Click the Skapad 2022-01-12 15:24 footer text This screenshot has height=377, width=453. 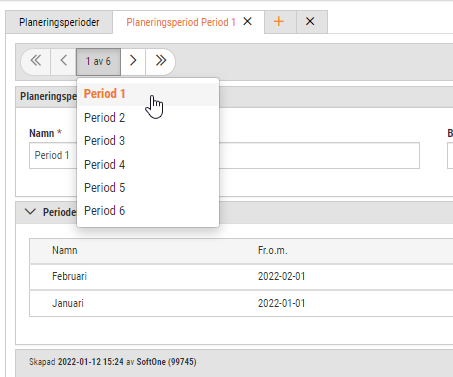point(113,362)
